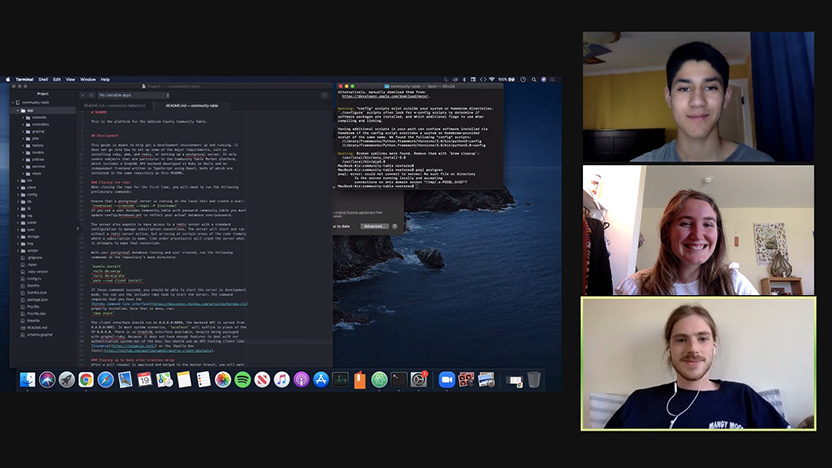Open Safari in the Dock
The image size is (832, 468).
point(105,380)
